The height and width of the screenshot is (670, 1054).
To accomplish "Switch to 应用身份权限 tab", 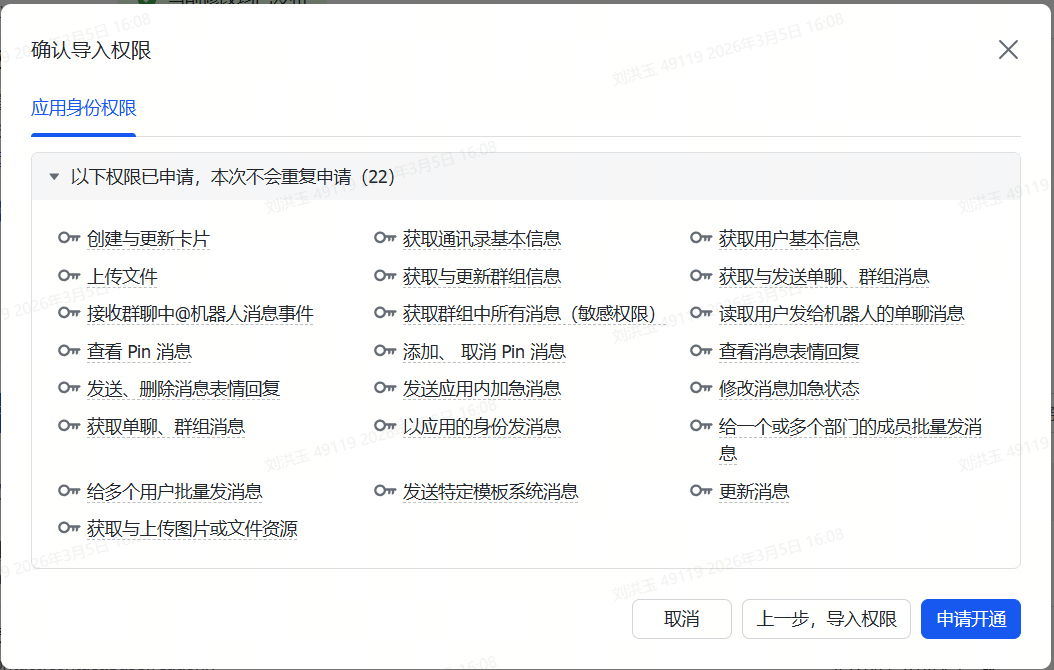I will 83,109.
